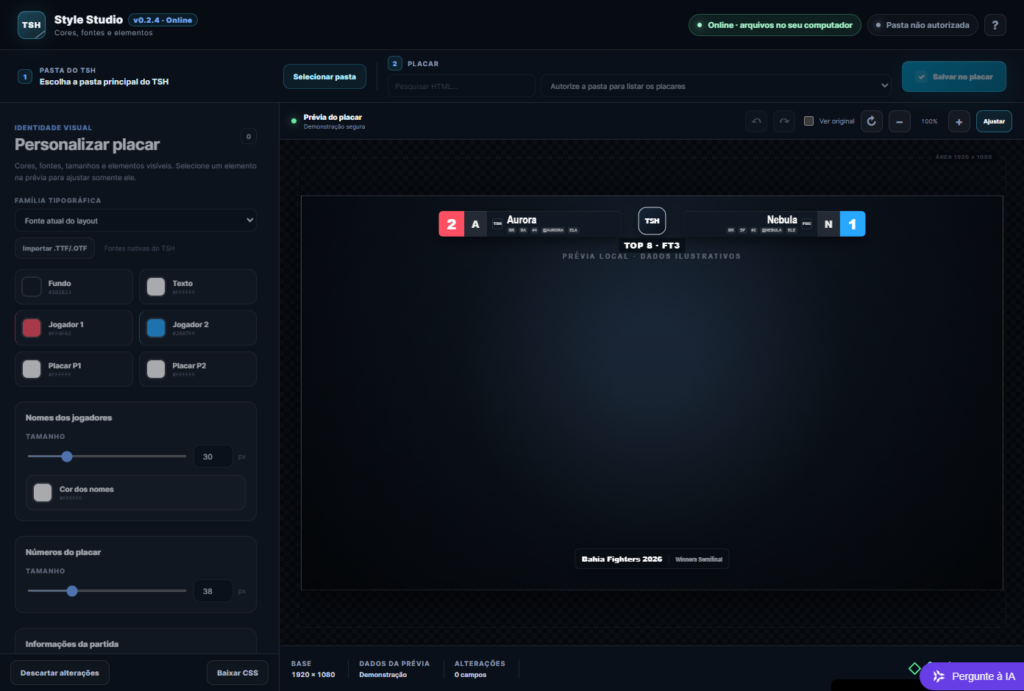Zoom in with the plus icon

tap(959, 121)
